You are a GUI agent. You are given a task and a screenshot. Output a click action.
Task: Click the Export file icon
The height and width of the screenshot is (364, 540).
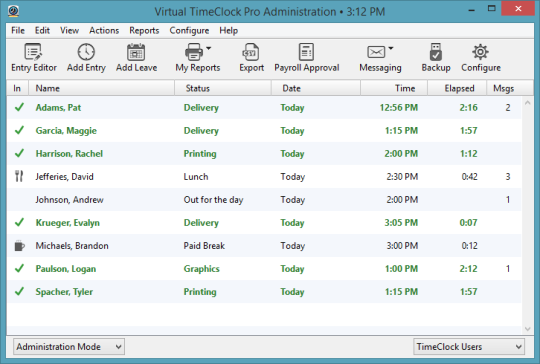[251, 52]
